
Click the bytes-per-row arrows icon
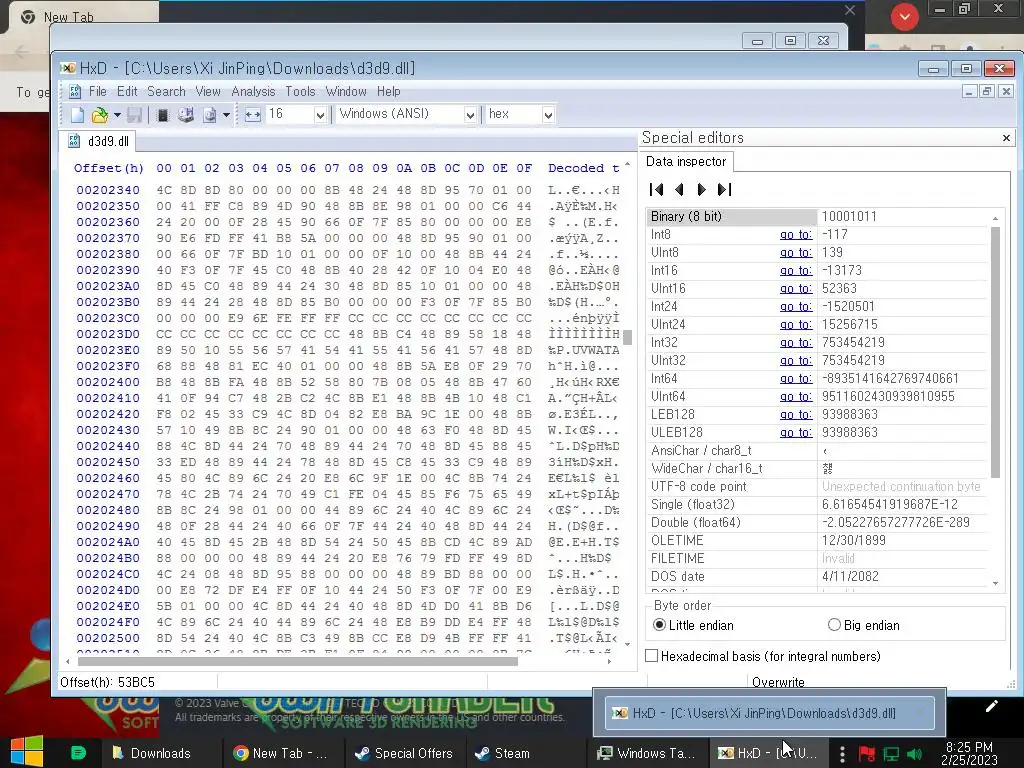[x=253, y=115]
